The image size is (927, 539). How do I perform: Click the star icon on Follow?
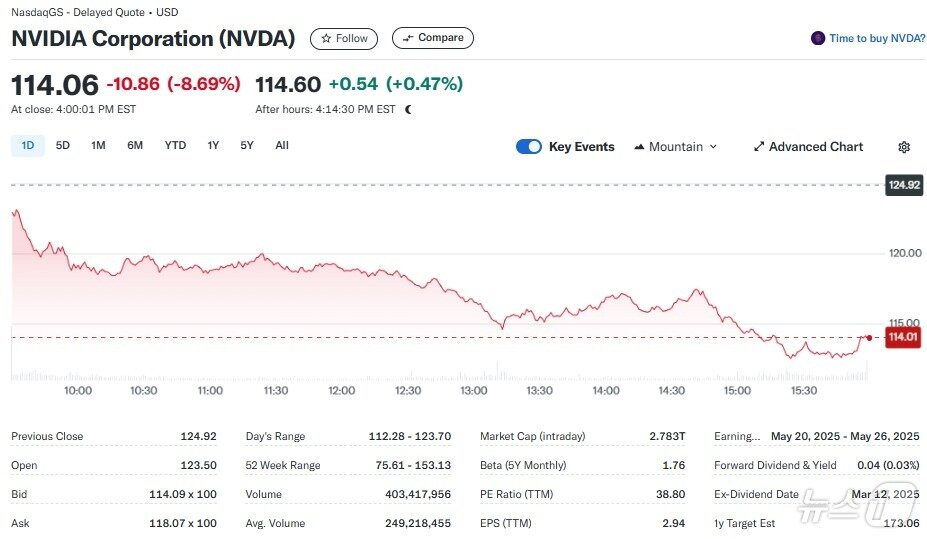point(326,39)
